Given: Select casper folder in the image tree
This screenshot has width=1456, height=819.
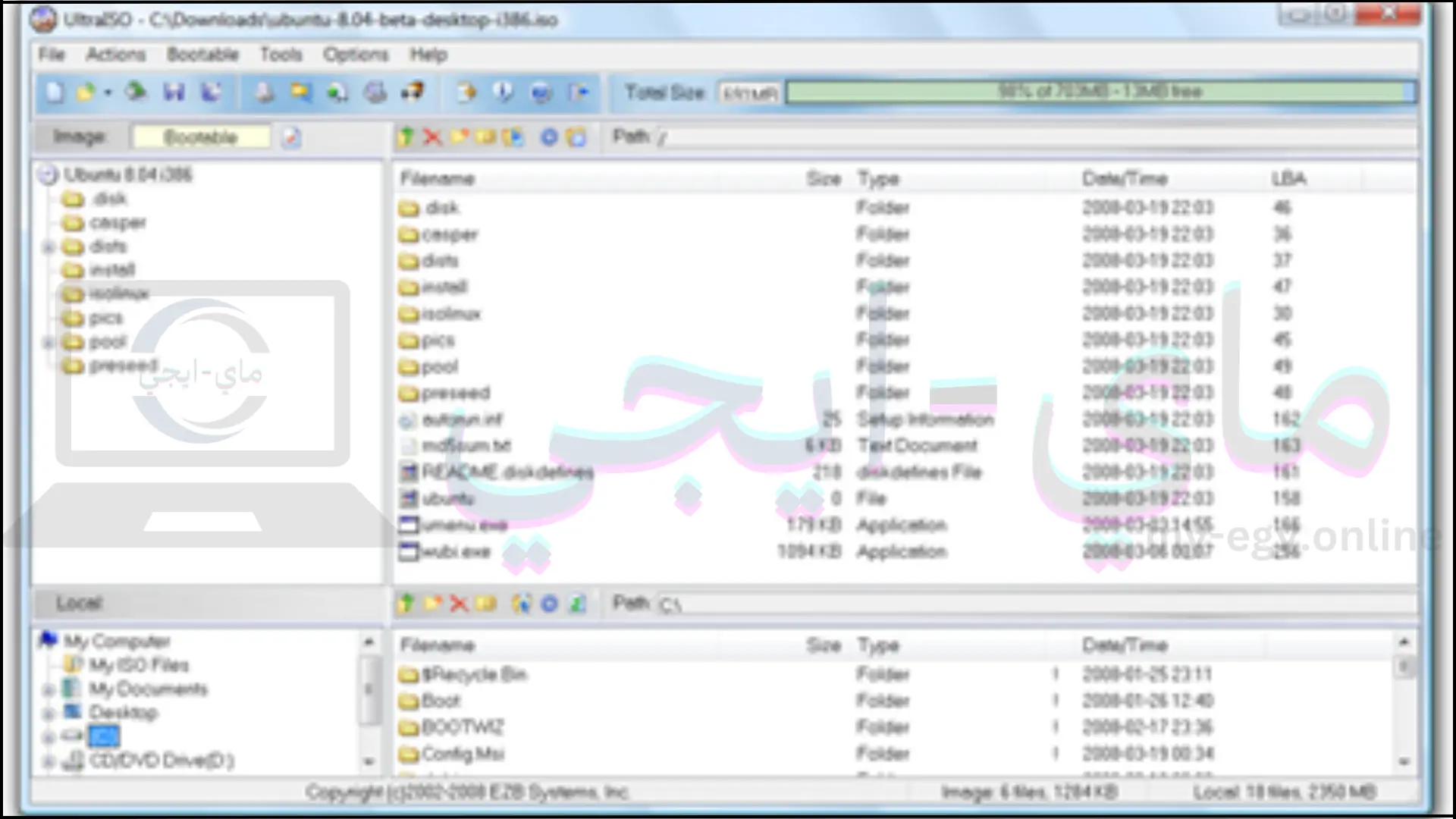Looking at the screenshot, I should point(118,223).
